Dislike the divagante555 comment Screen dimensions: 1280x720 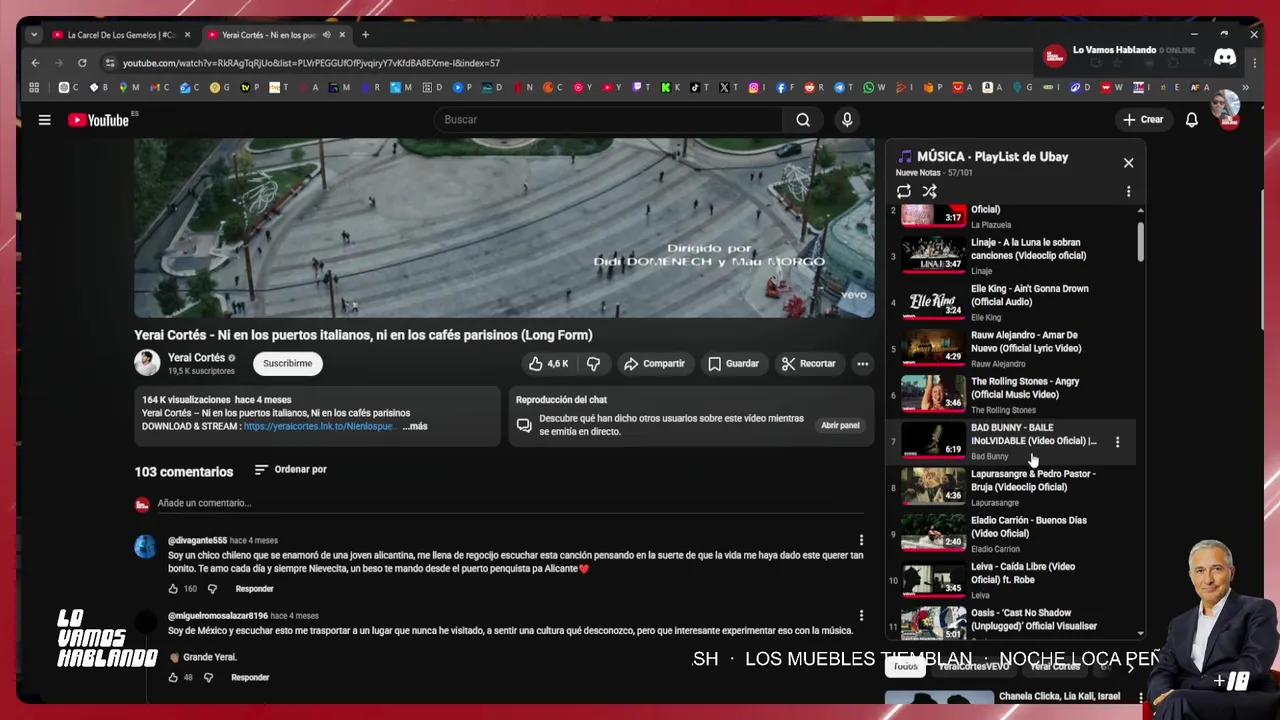[x=212, y=589]
